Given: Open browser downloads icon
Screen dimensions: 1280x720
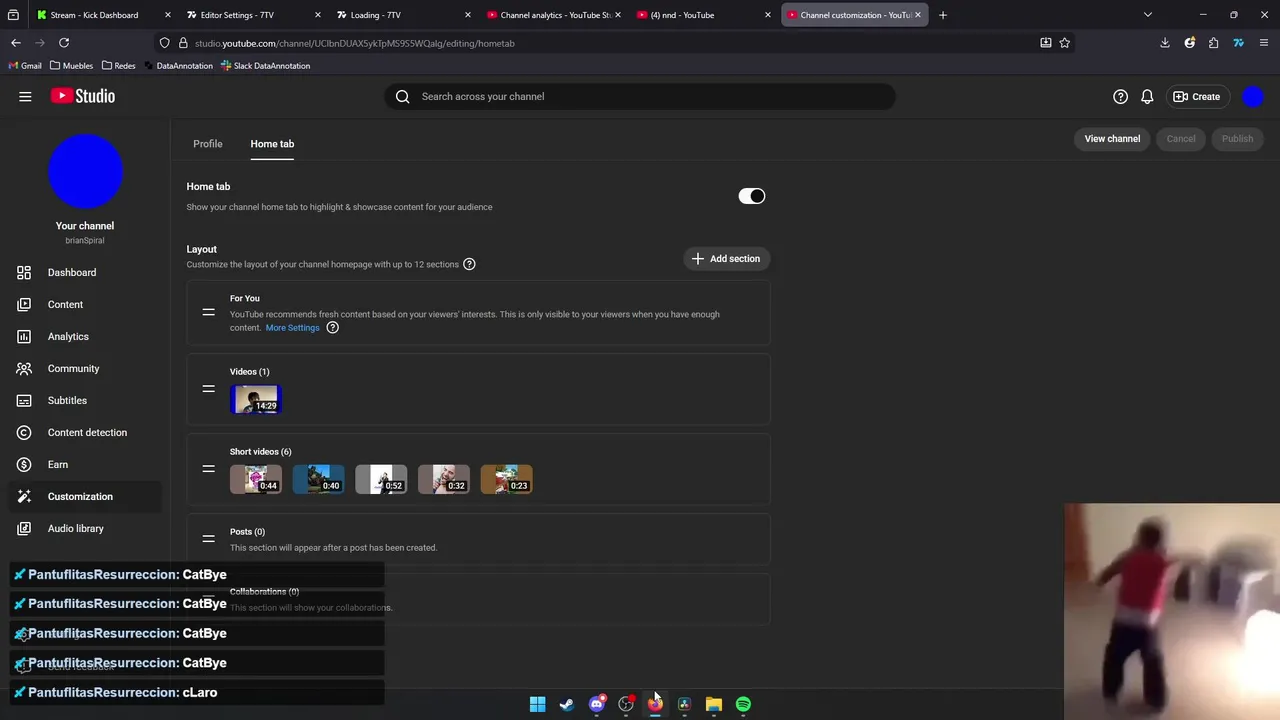Looking at the screenshot, I should [1165, 43].
